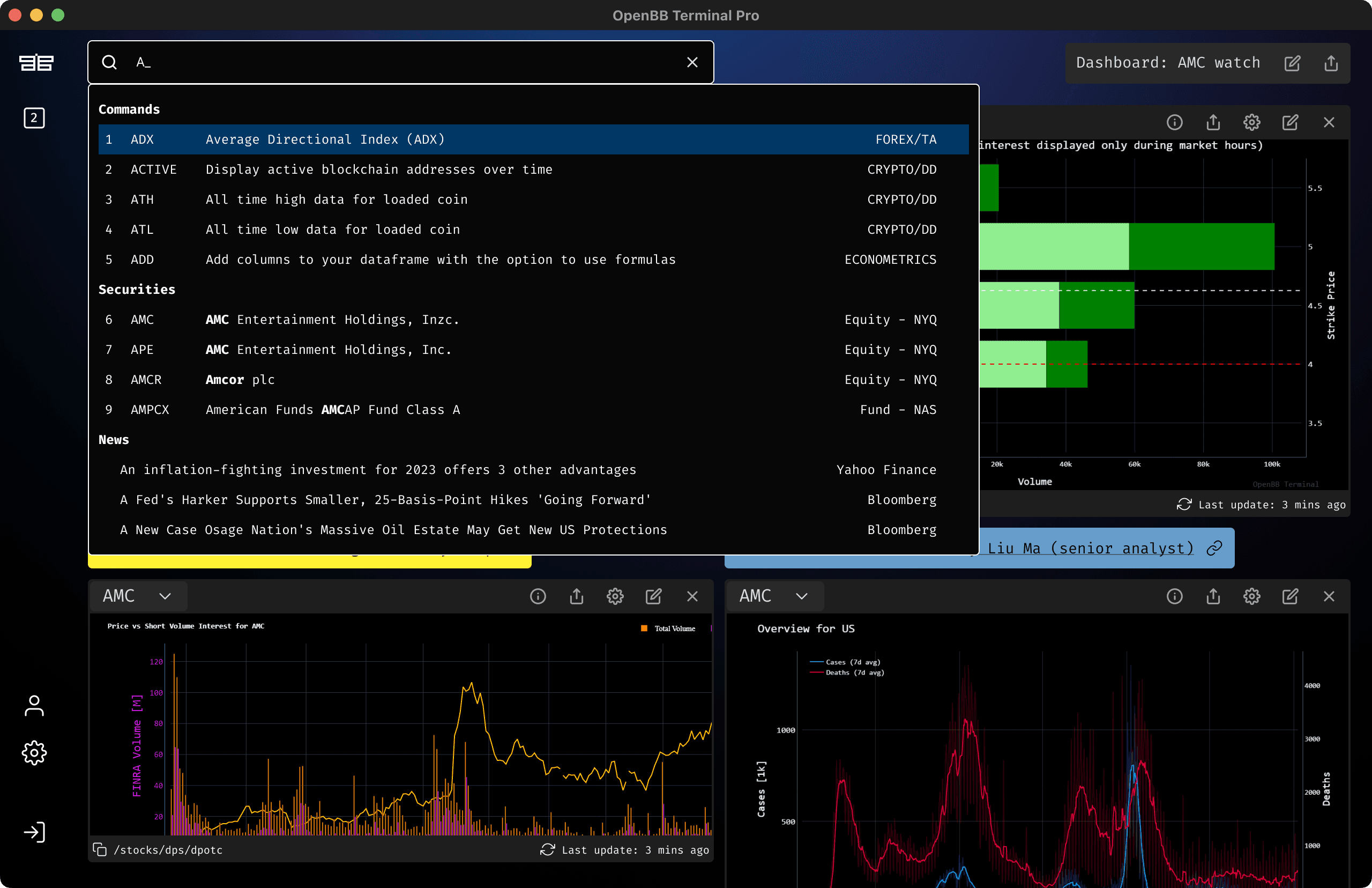This screenshot has width=1372, height=888.
Task: Edit the Price vs Short Volume widget
Action: coord(653,596)
